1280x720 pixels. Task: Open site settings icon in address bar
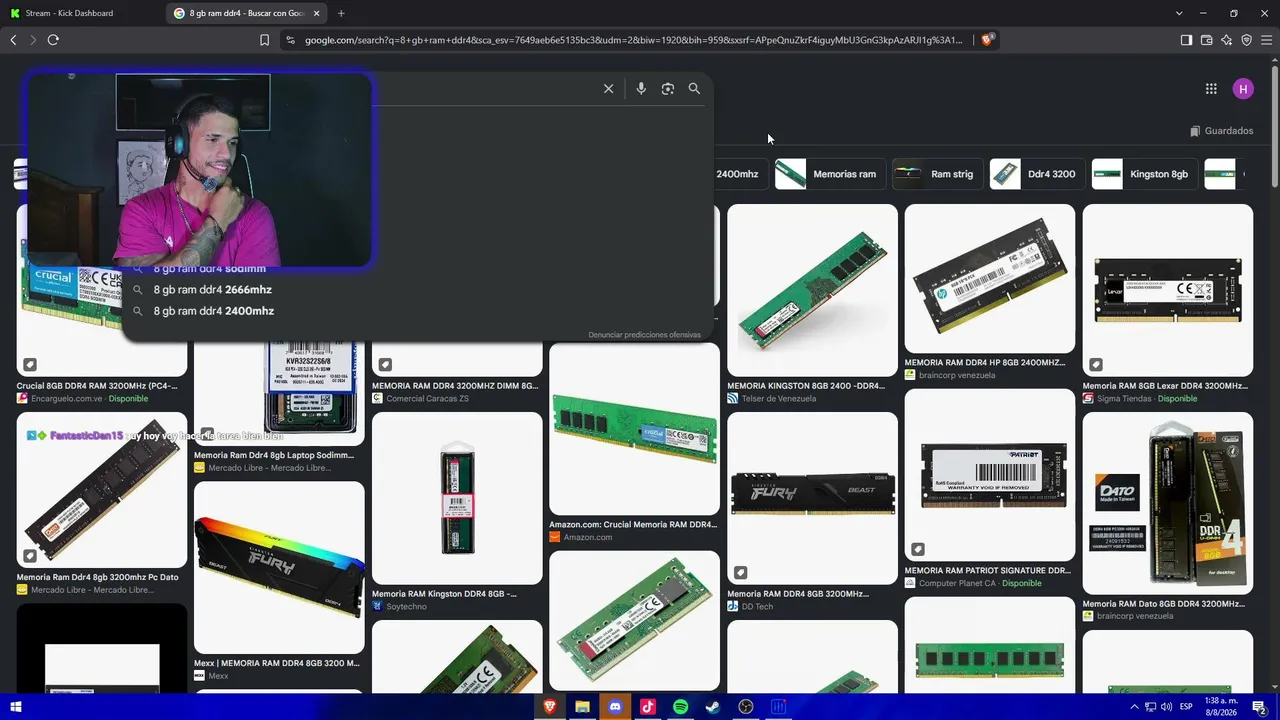point(290,40)
